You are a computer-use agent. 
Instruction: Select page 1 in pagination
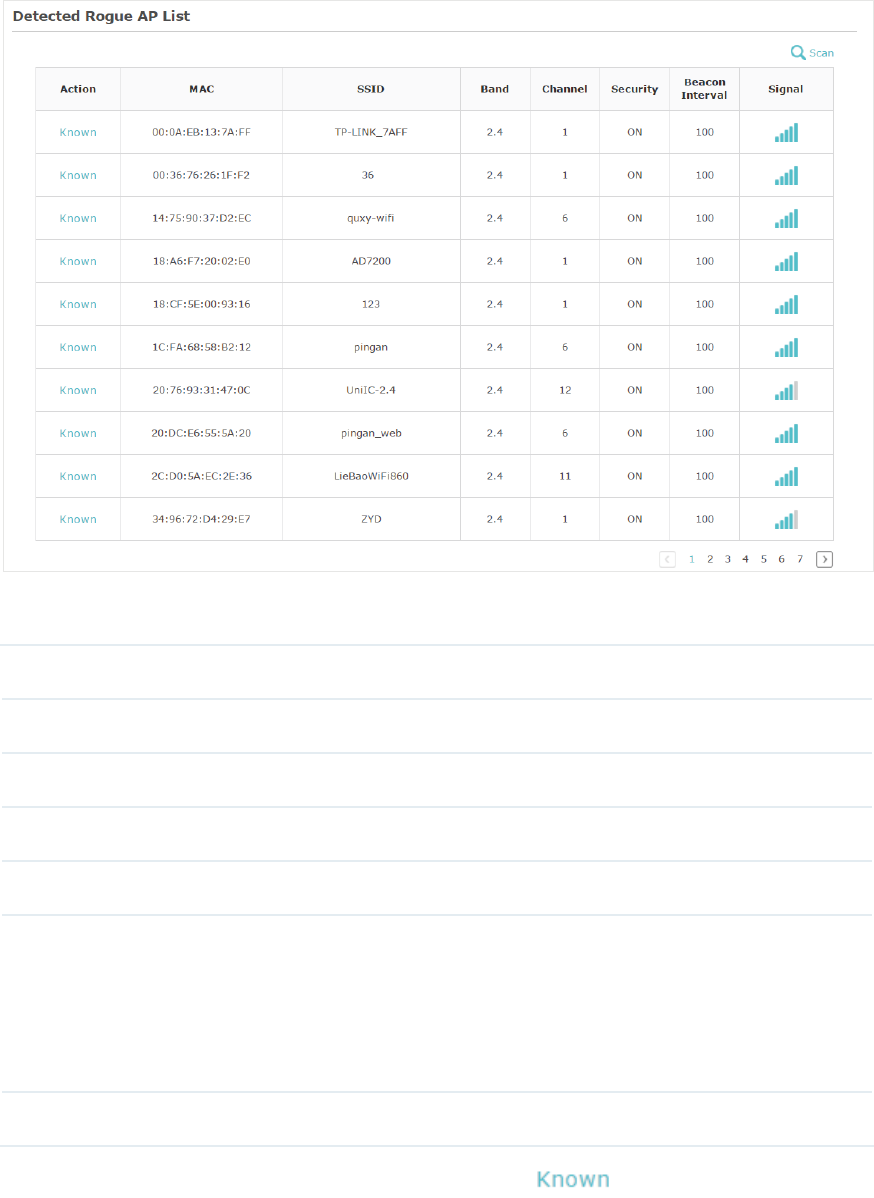tap(691, 559)
